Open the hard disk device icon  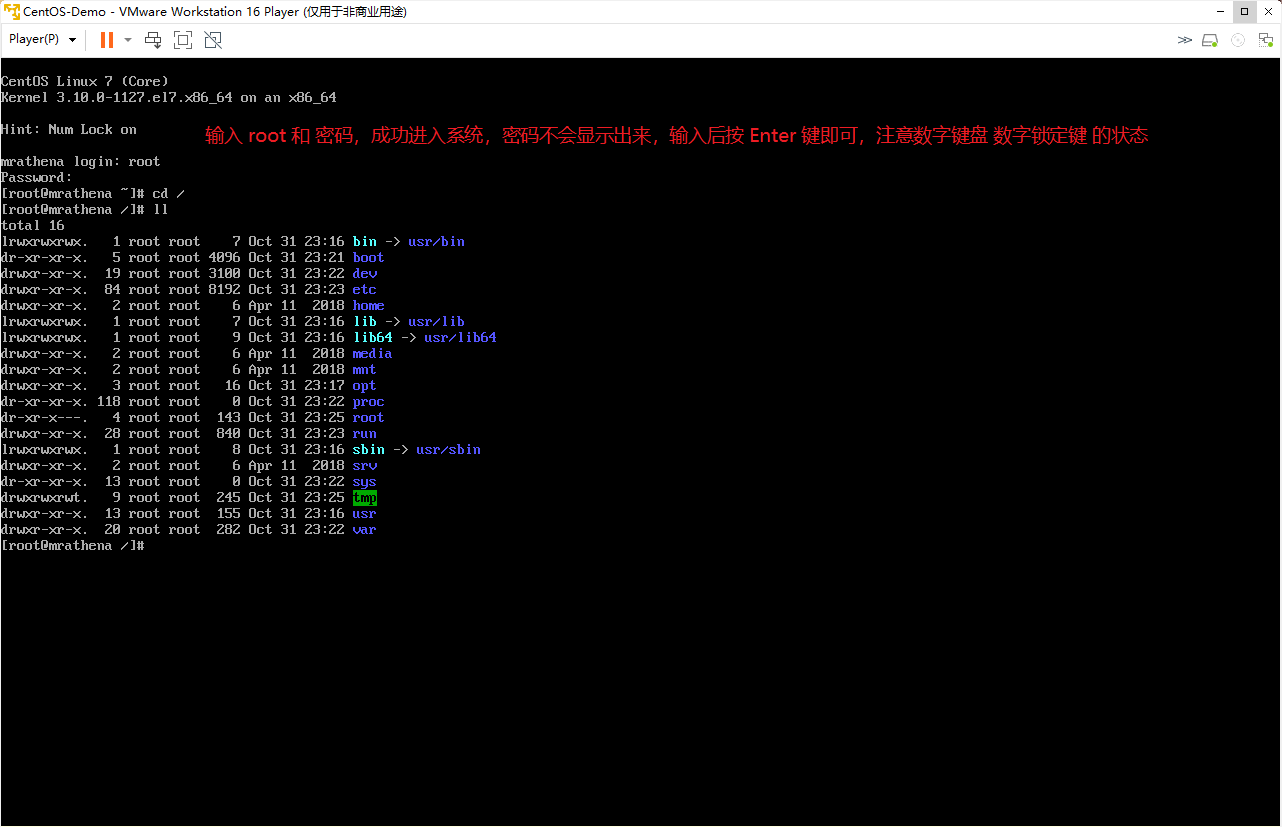1210,40
